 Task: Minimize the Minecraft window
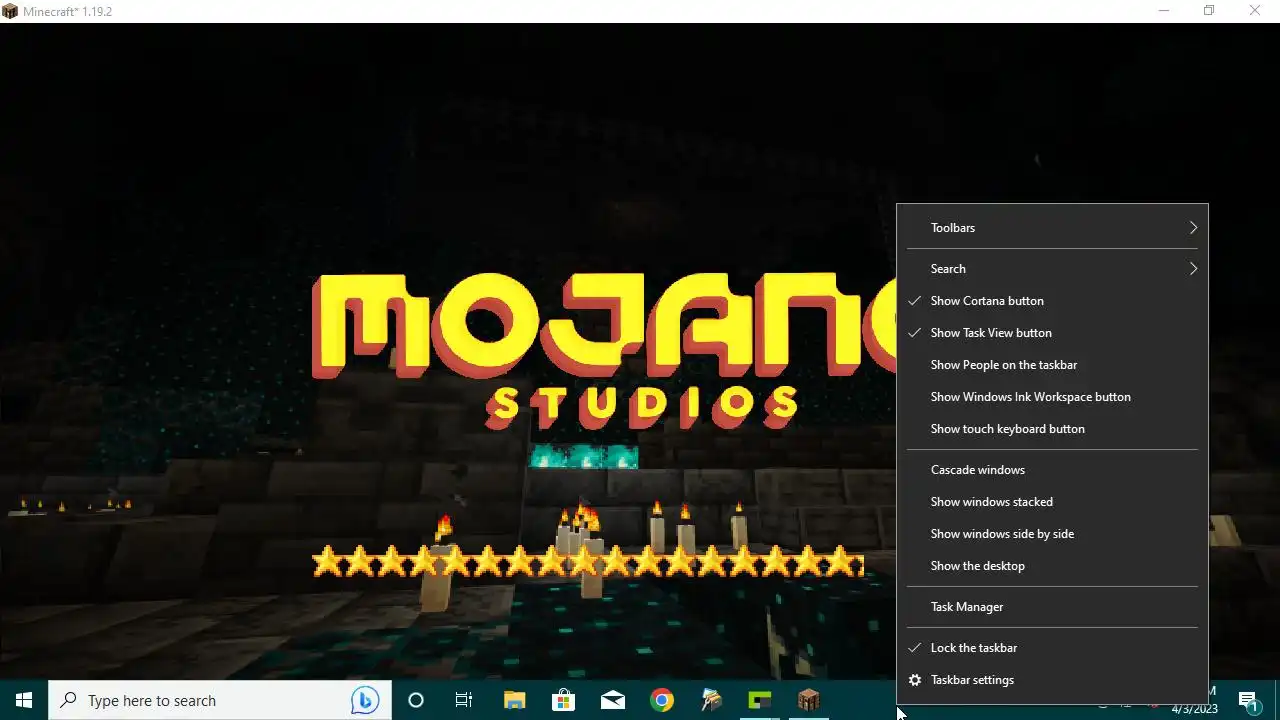tap(1164, 11)
